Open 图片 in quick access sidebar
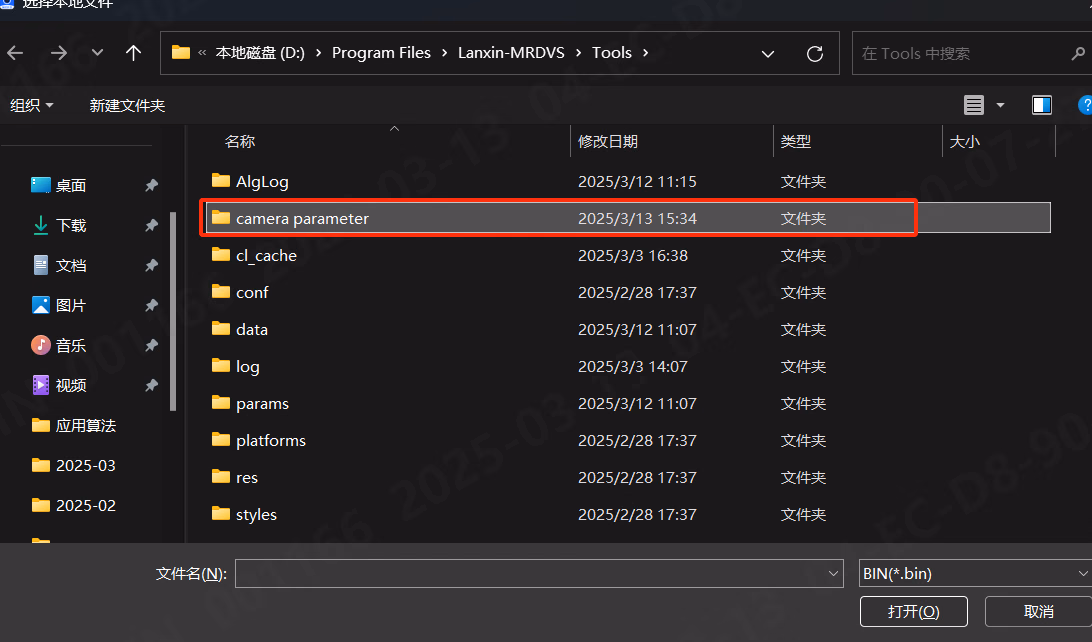 point(58,305)
